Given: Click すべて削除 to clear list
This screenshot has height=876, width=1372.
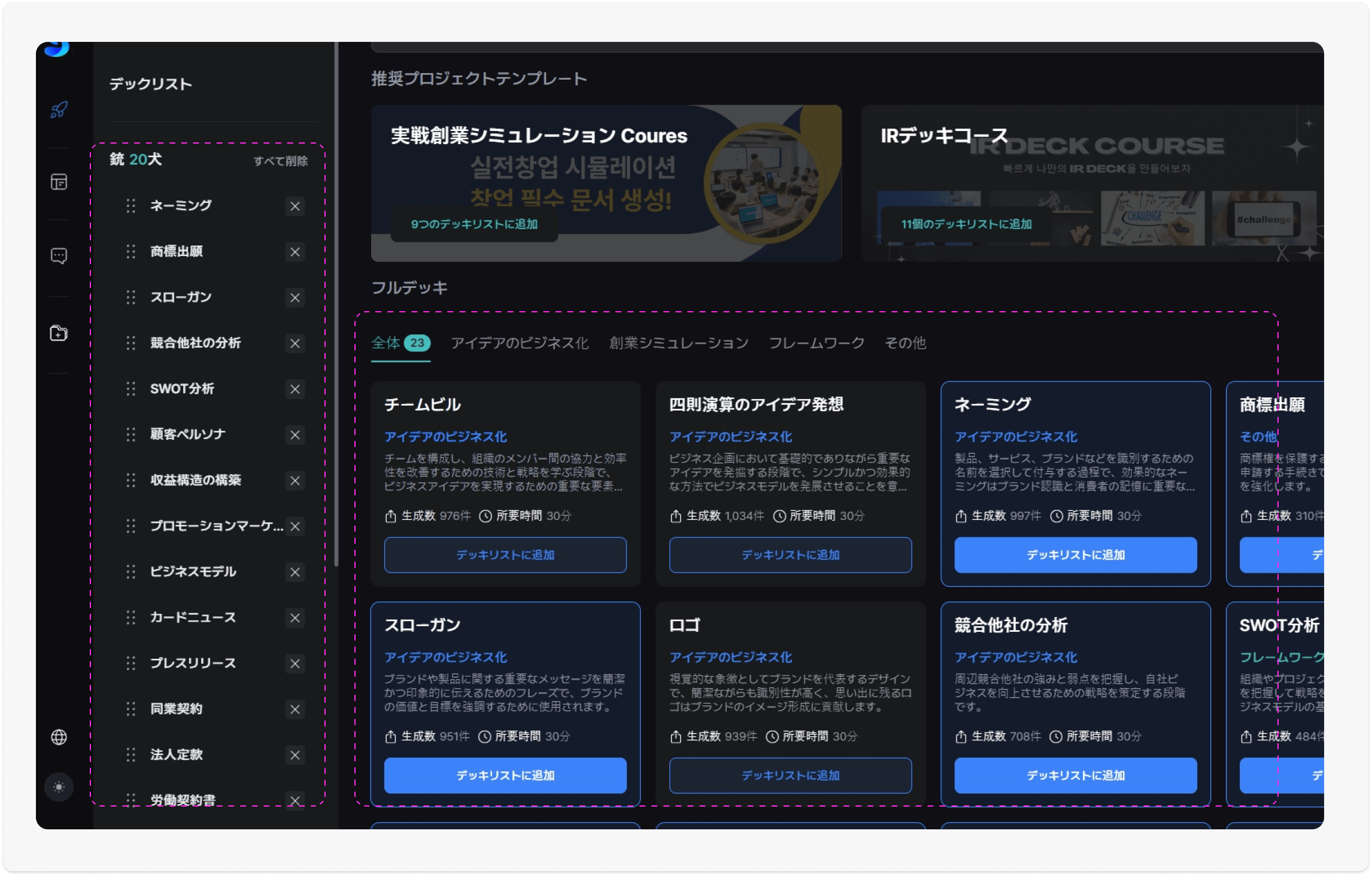Looking at the screenshot, I should [x=280, y=161].
